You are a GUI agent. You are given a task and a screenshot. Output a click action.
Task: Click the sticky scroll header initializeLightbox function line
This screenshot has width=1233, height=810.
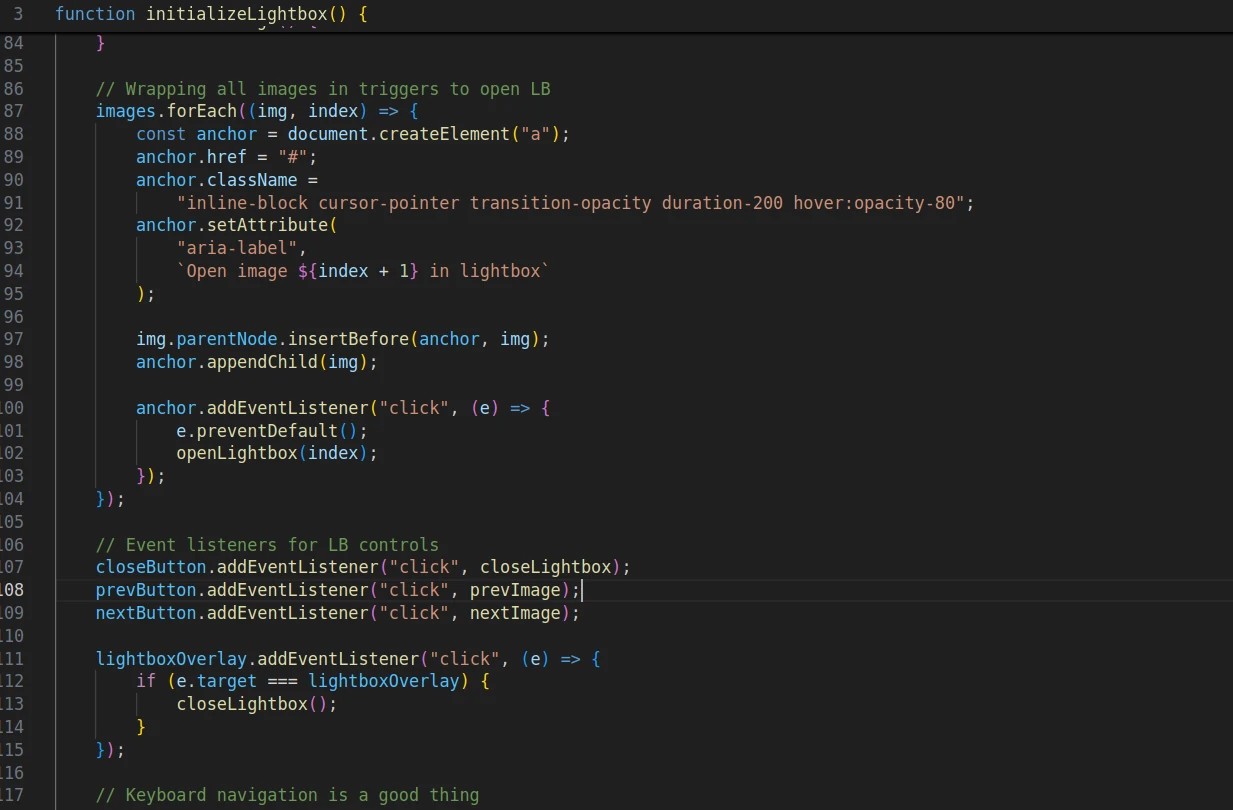[x=211, y=15]
